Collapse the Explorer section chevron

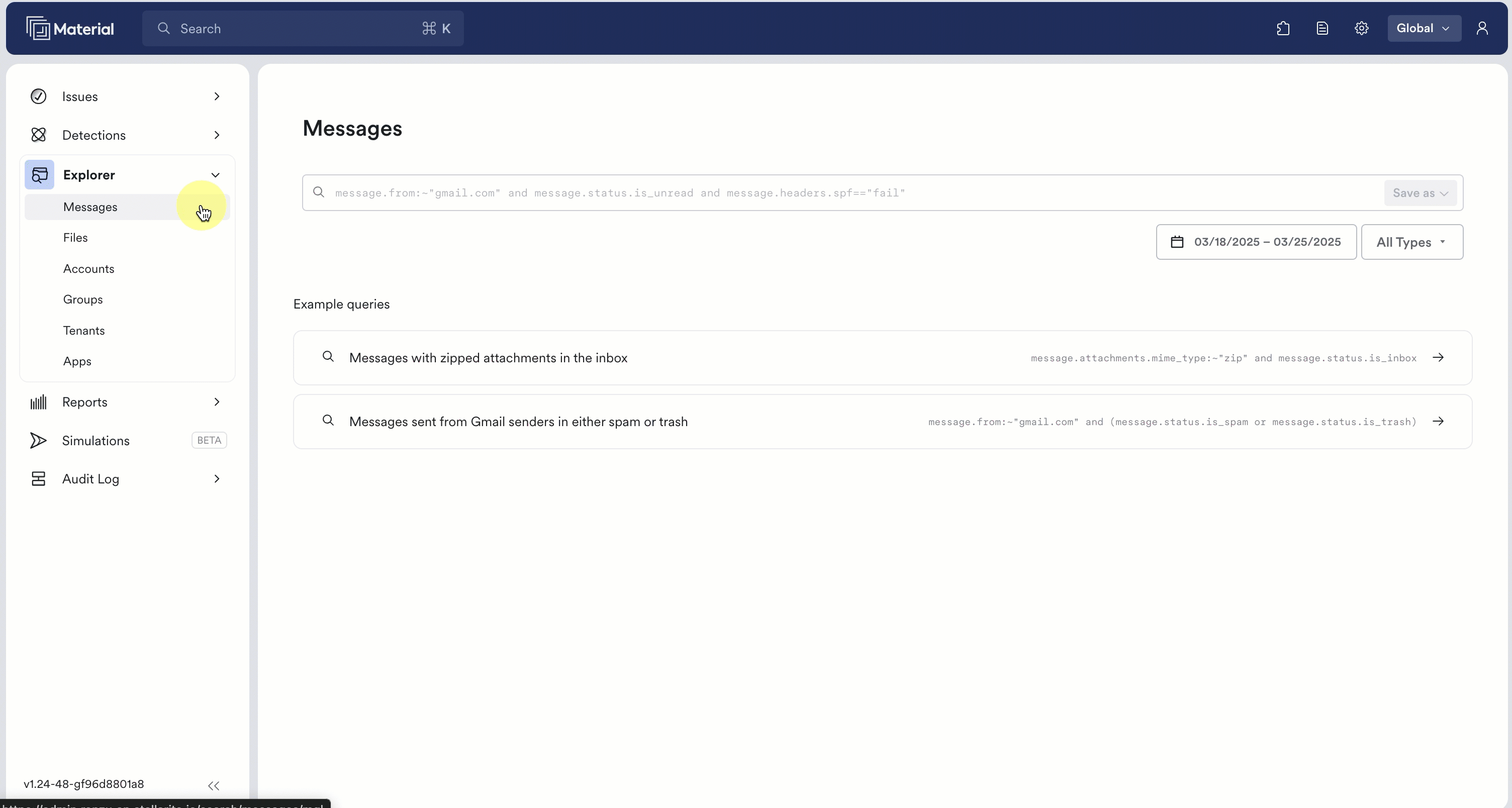pyautogui.click(x=216, y=175)
